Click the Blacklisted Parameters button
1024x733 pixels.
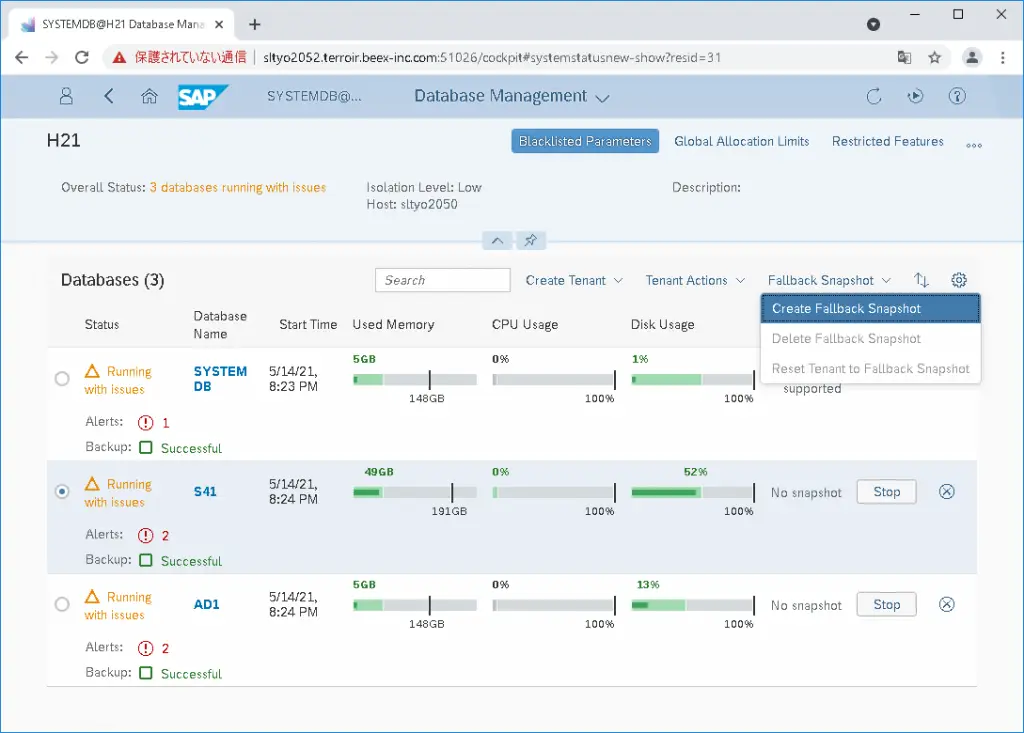(x=584, y=141)
